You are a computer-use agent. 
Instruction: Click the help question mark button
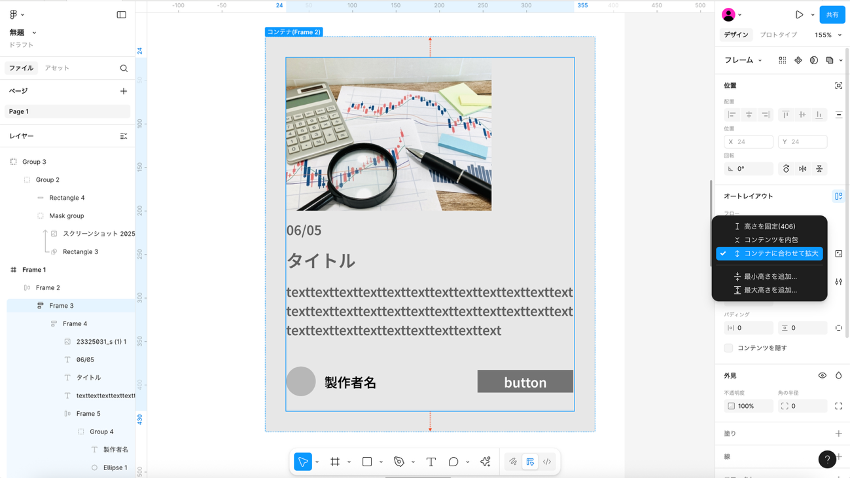827,459
